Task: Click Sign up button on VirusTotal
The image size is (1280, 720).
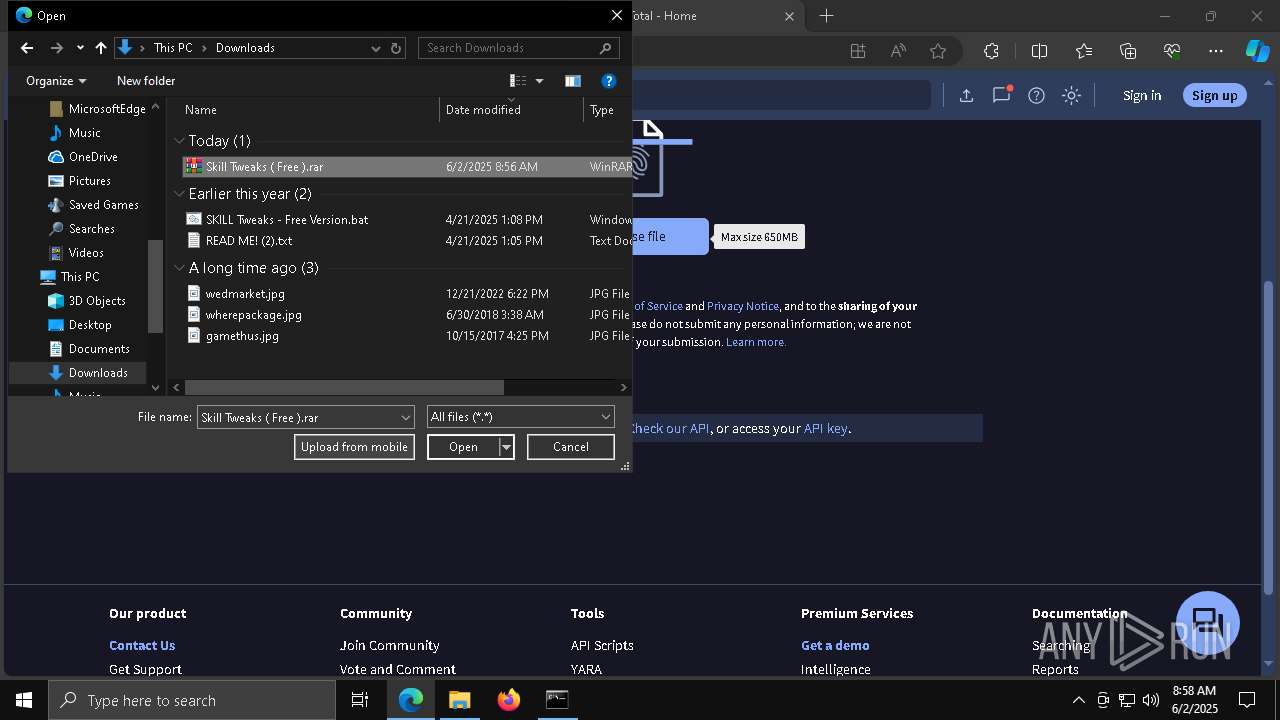Action: click(x=1215, y=95)
